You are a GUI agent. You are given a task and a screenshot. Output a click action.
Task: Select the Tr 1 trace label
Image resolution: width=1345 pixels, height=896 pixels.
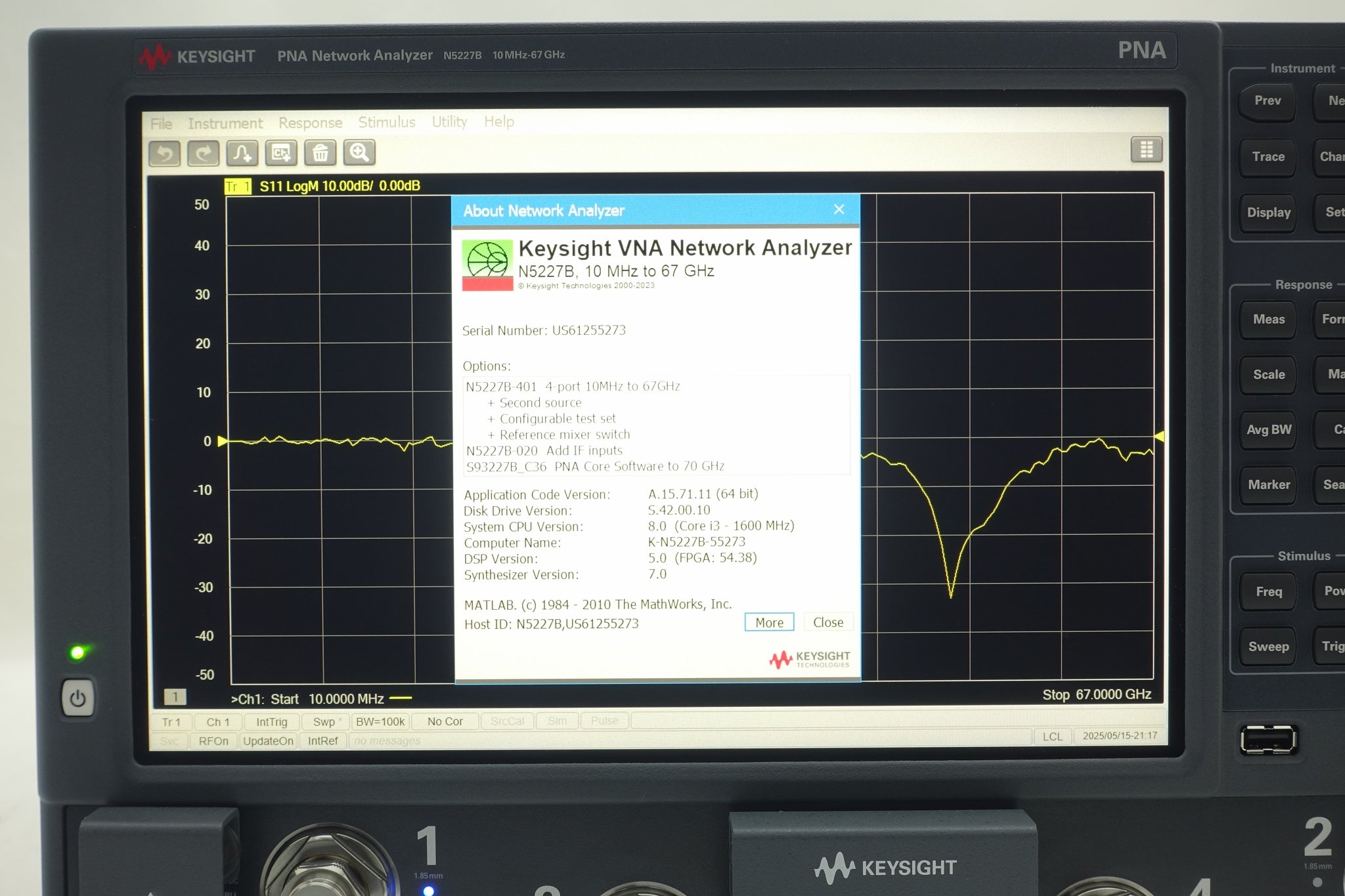238,186
